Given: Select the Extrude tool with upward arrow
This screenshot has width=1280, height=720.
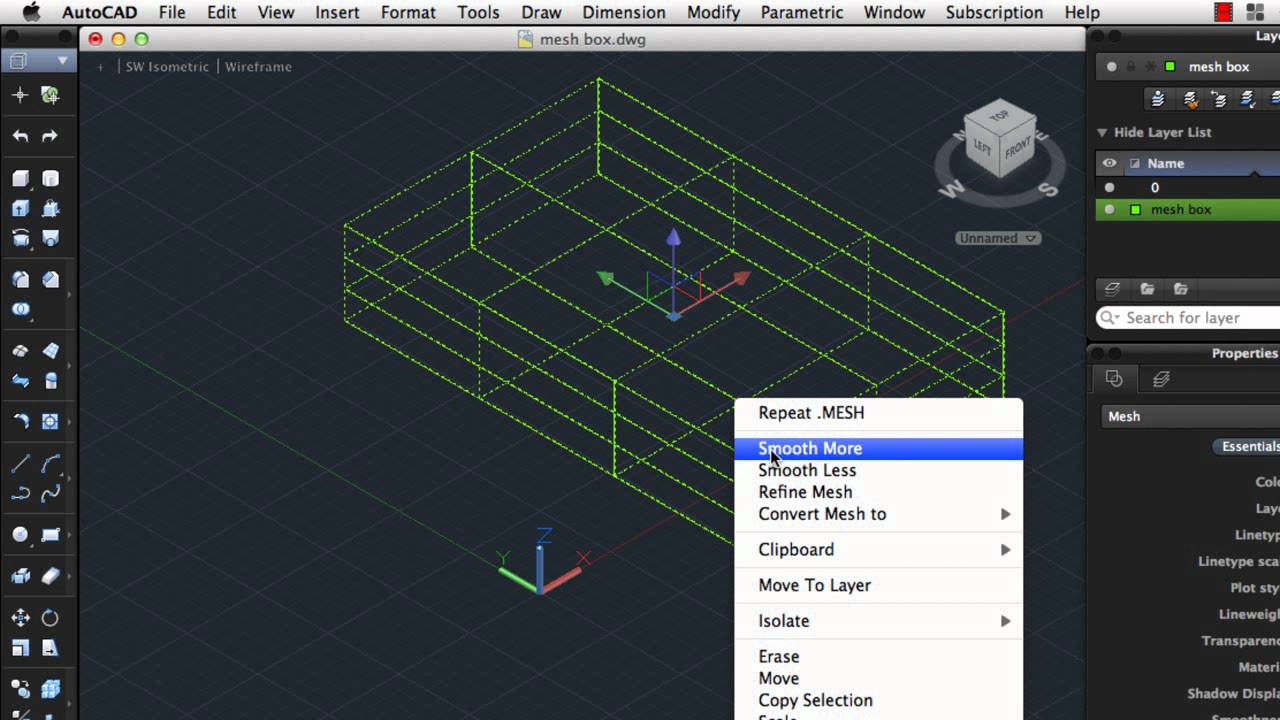Looking at the screenshot, I should click(x=20, y=209).
